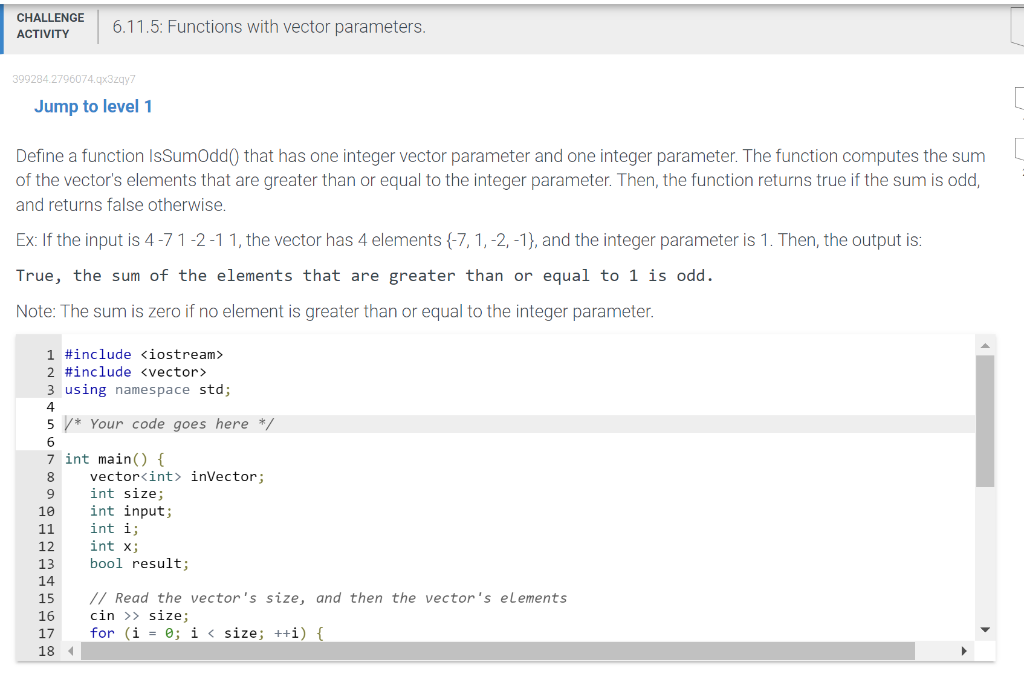
Task: Click the activity title '6.11.5: Functions with vector parameters'
Action: [272, 28]
